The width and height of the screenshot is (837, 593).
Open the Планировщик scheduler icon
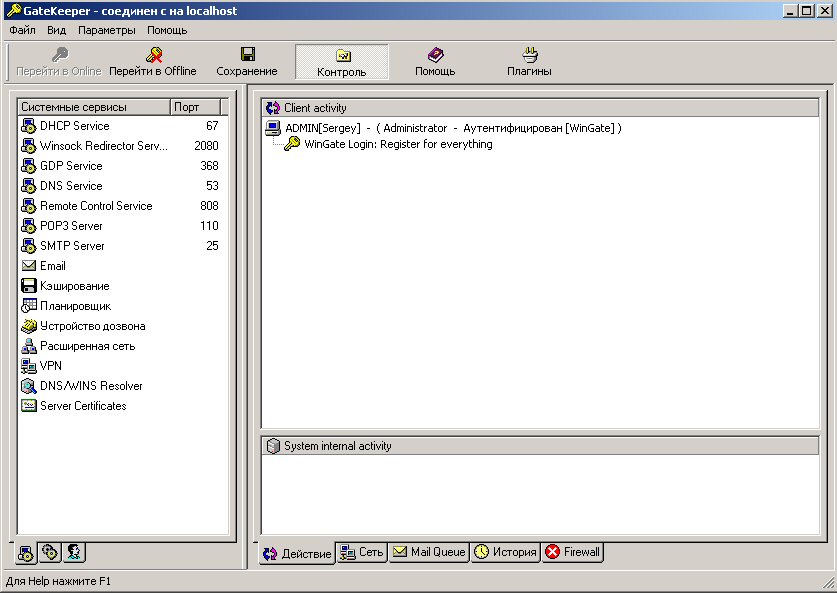pyautogui.click(x=28, y=306)
